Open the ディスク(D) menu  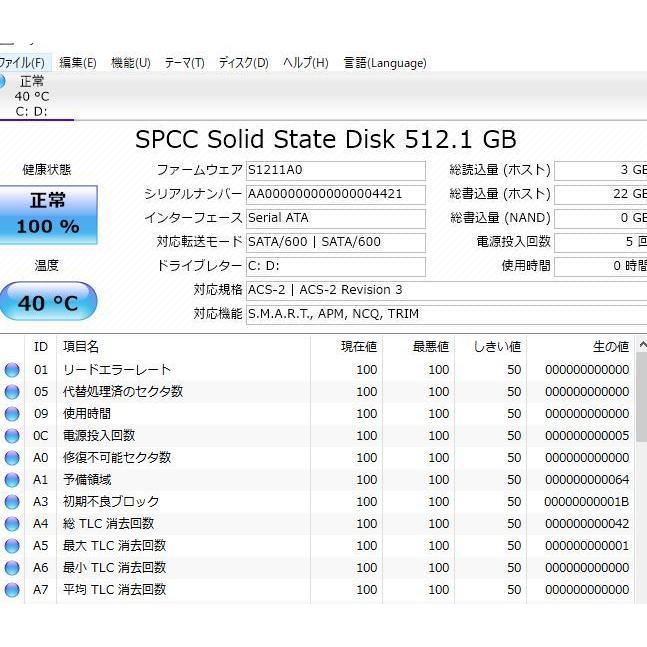coord(243,63)
